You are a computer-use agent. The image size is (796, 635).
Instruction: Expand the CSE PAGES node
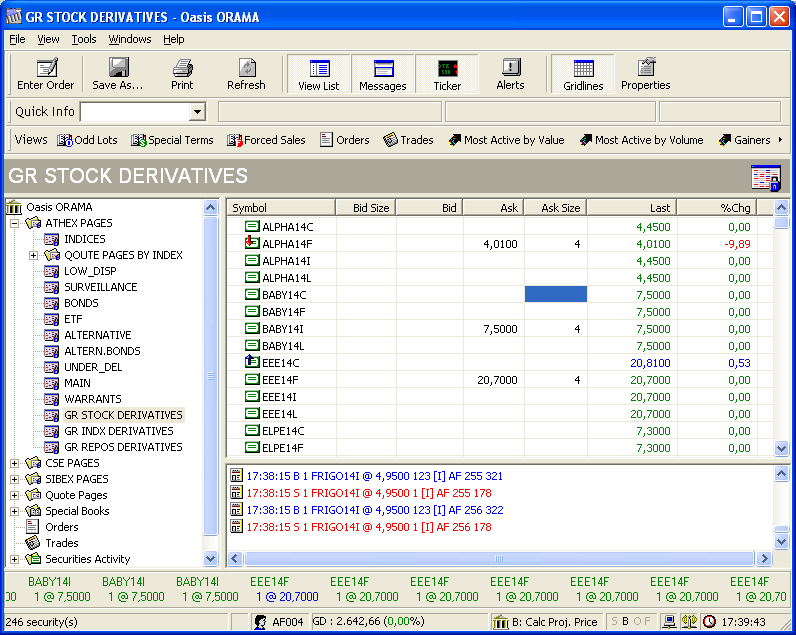(x=15, y=463)
